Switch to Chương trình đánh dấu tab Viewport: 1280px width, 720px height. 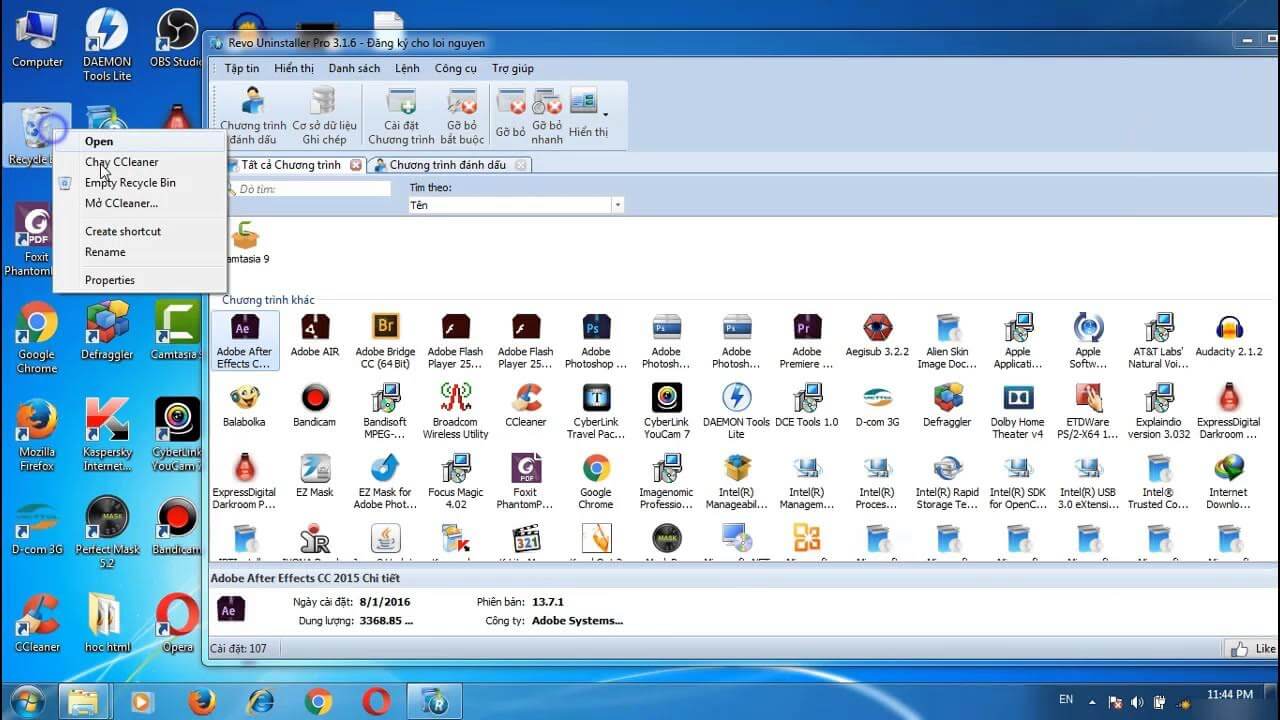tap(448, 165)
